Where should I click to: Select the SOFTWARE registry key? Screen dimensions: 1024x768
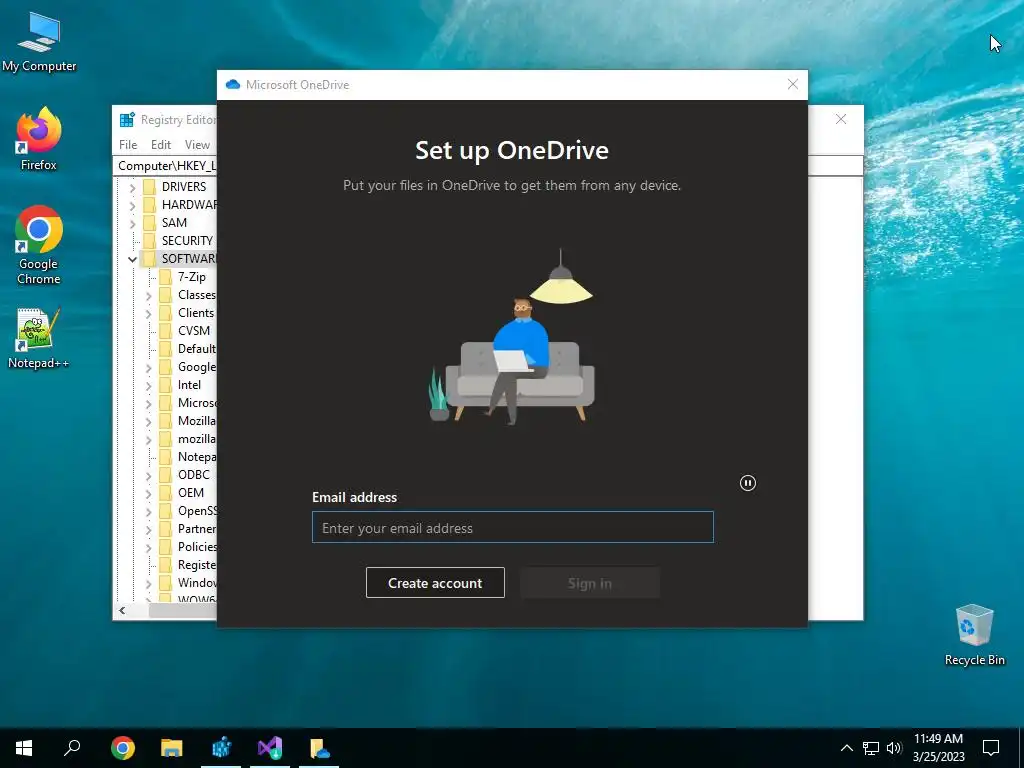pos(189,259)
